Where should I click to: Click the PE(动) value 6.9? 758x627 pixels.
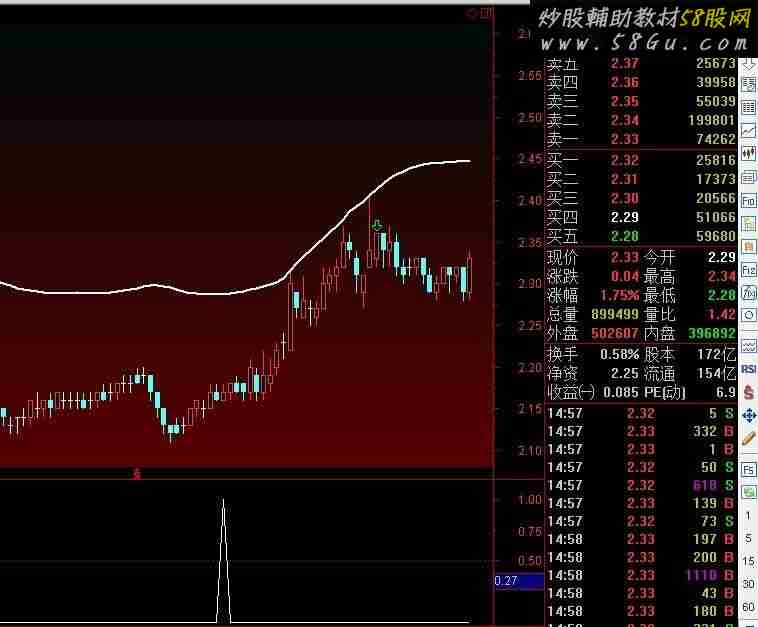726,393
